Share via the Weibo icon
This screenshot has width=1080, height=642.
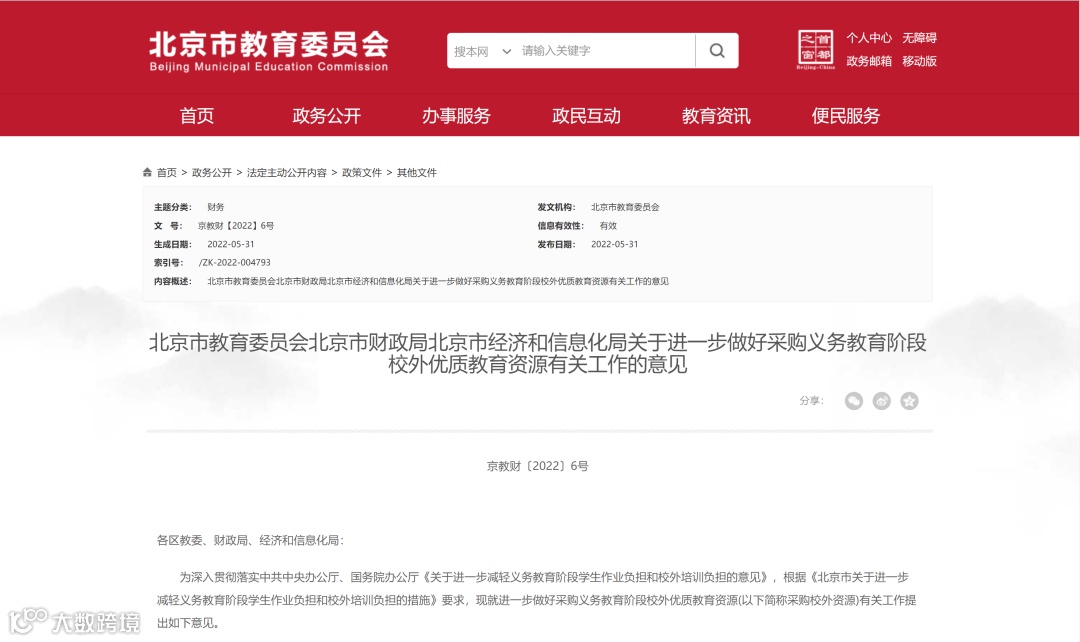click(x=882, y=401)
